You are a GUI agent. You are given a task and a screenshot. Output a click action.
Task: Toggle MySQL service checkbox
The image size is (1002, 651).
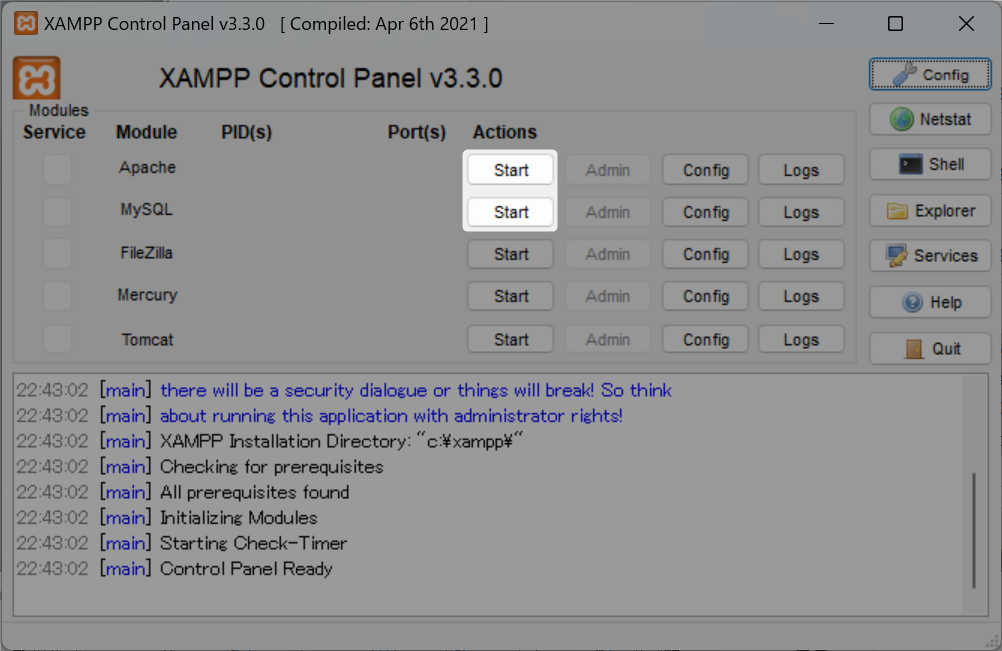click(x=57, y=211)
